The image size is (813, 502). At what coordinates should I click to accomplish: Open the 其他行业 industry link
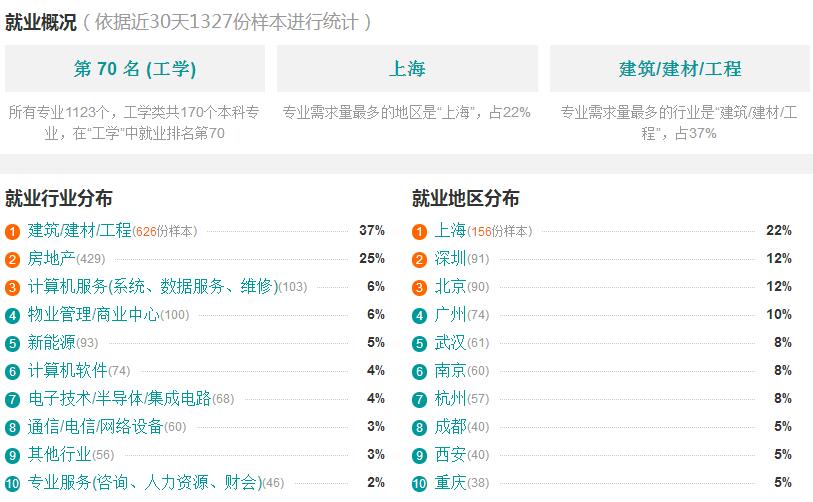coord(60,455)
